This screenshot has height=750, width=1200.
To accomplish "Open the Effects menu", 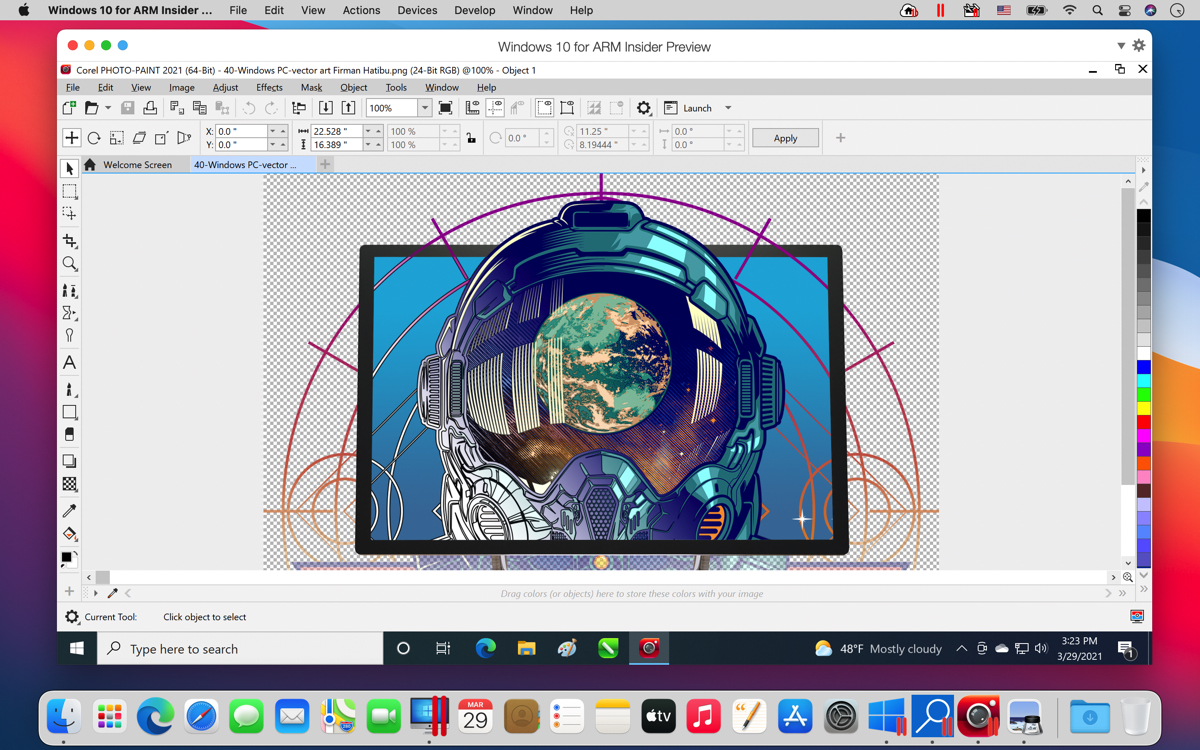I will 269,88.
